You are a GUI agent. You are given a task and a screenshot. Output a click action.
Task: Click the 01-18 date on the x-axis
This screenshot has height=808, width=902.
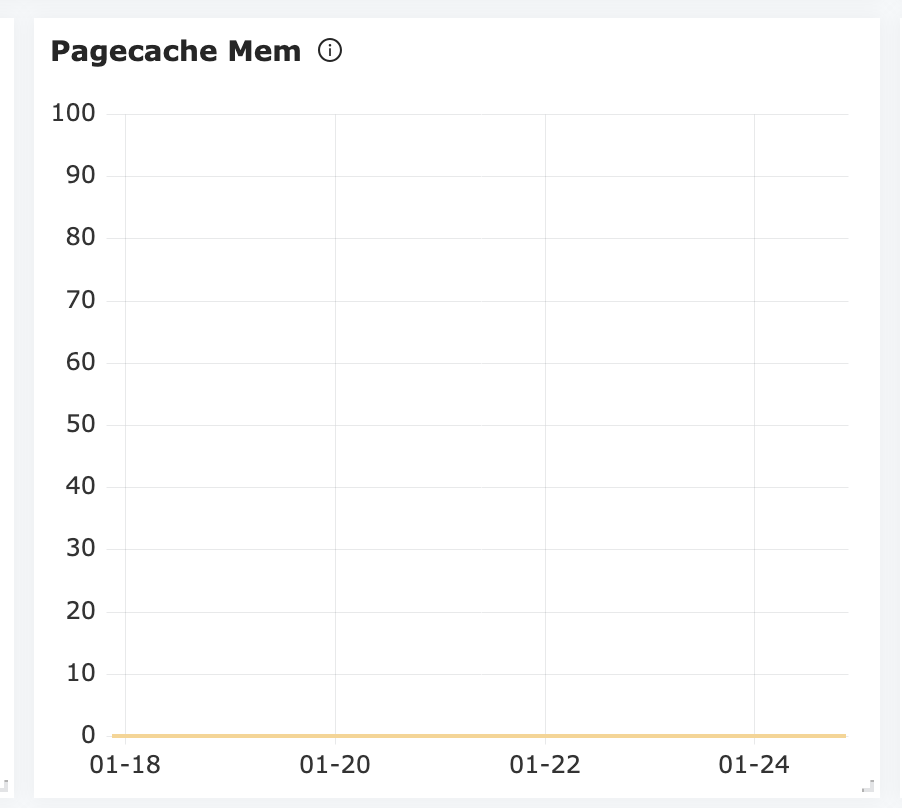tap(125, 765)
